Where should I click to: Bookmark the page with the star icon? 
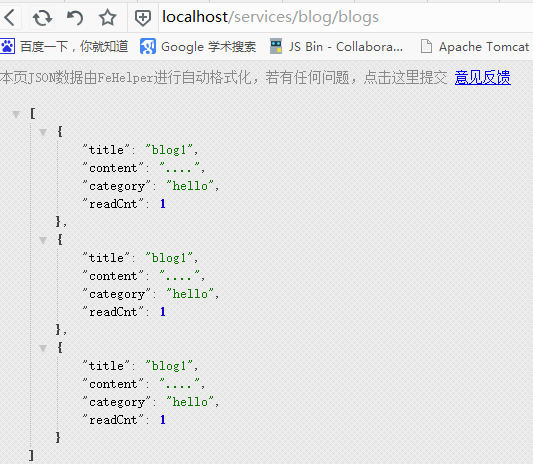point(107,17)
